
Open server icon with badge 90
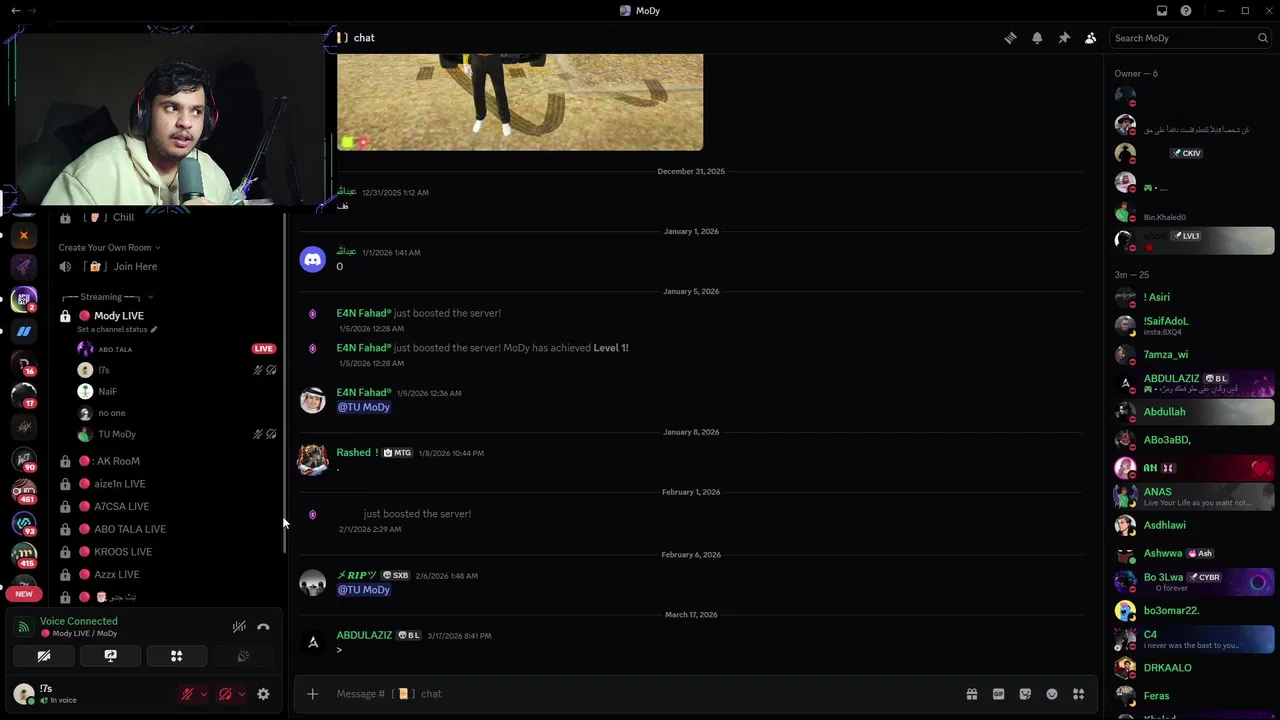[24, 459]
